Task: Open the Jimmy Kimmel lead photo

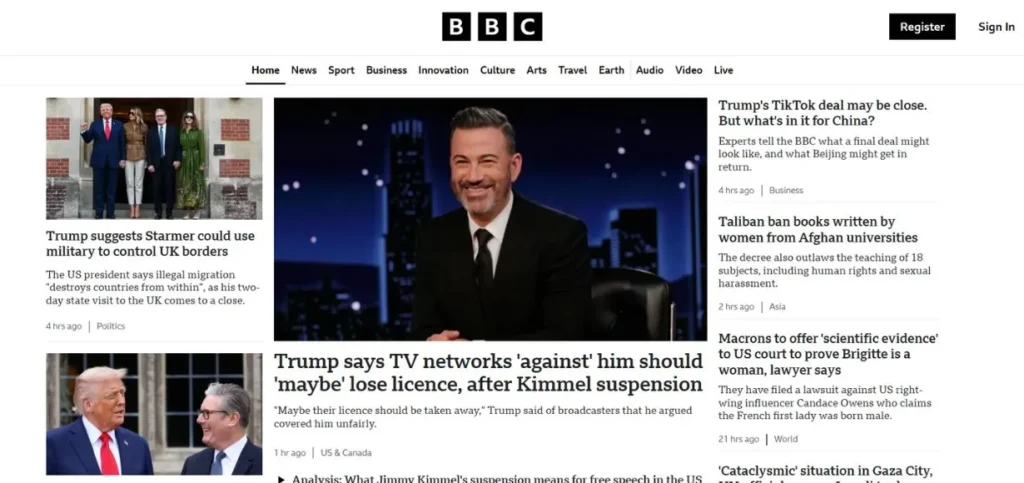Action: click(x=490, y=219)
